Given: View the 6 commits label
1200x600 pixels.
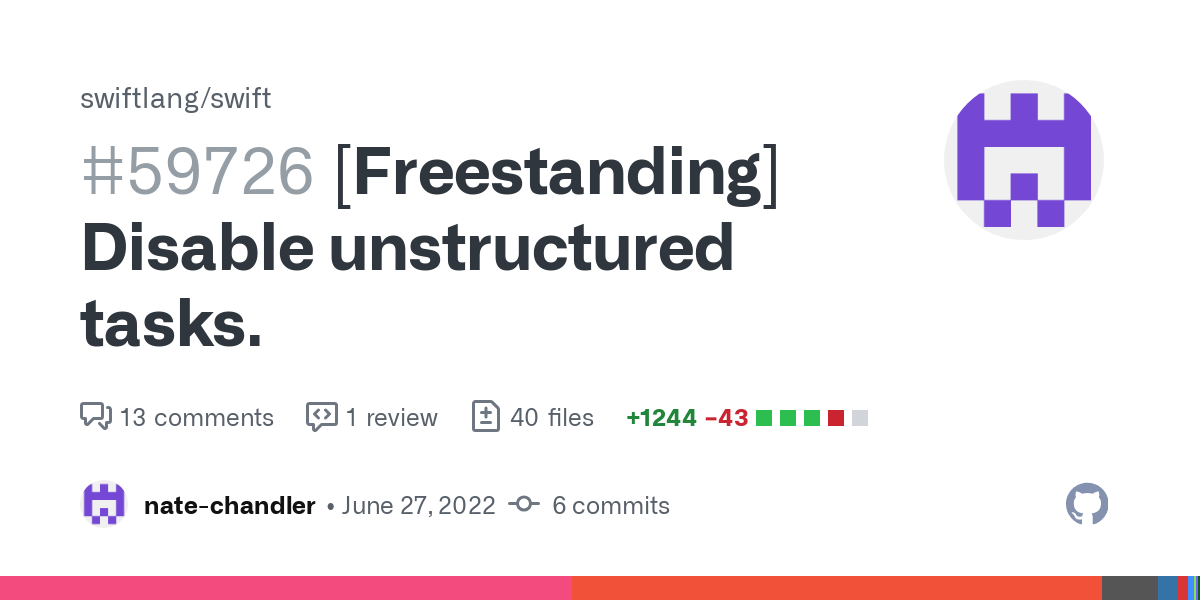Looking at the screenshot, I should pos(610,506).
